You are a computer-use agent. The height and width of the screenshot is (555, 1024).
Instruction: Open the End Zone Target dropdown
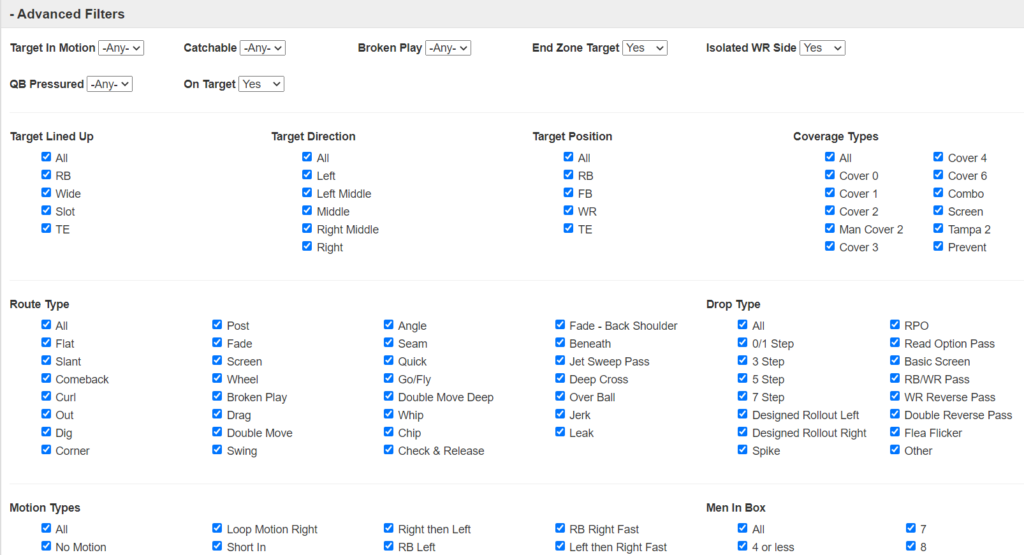644,48
